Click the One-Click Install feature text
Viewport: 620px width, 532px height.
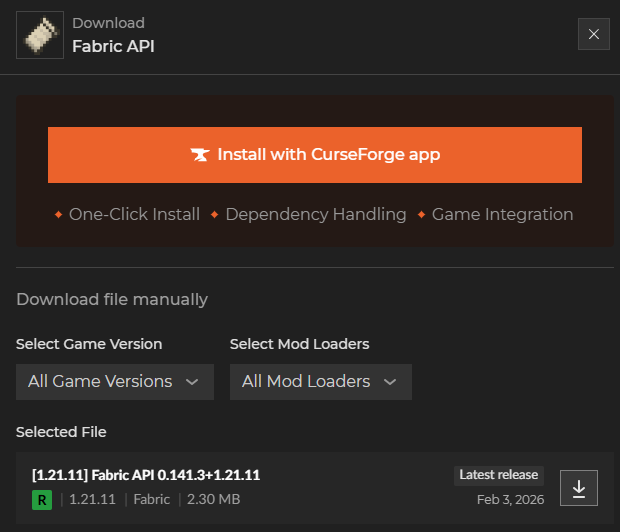click(x=134, y=214)
